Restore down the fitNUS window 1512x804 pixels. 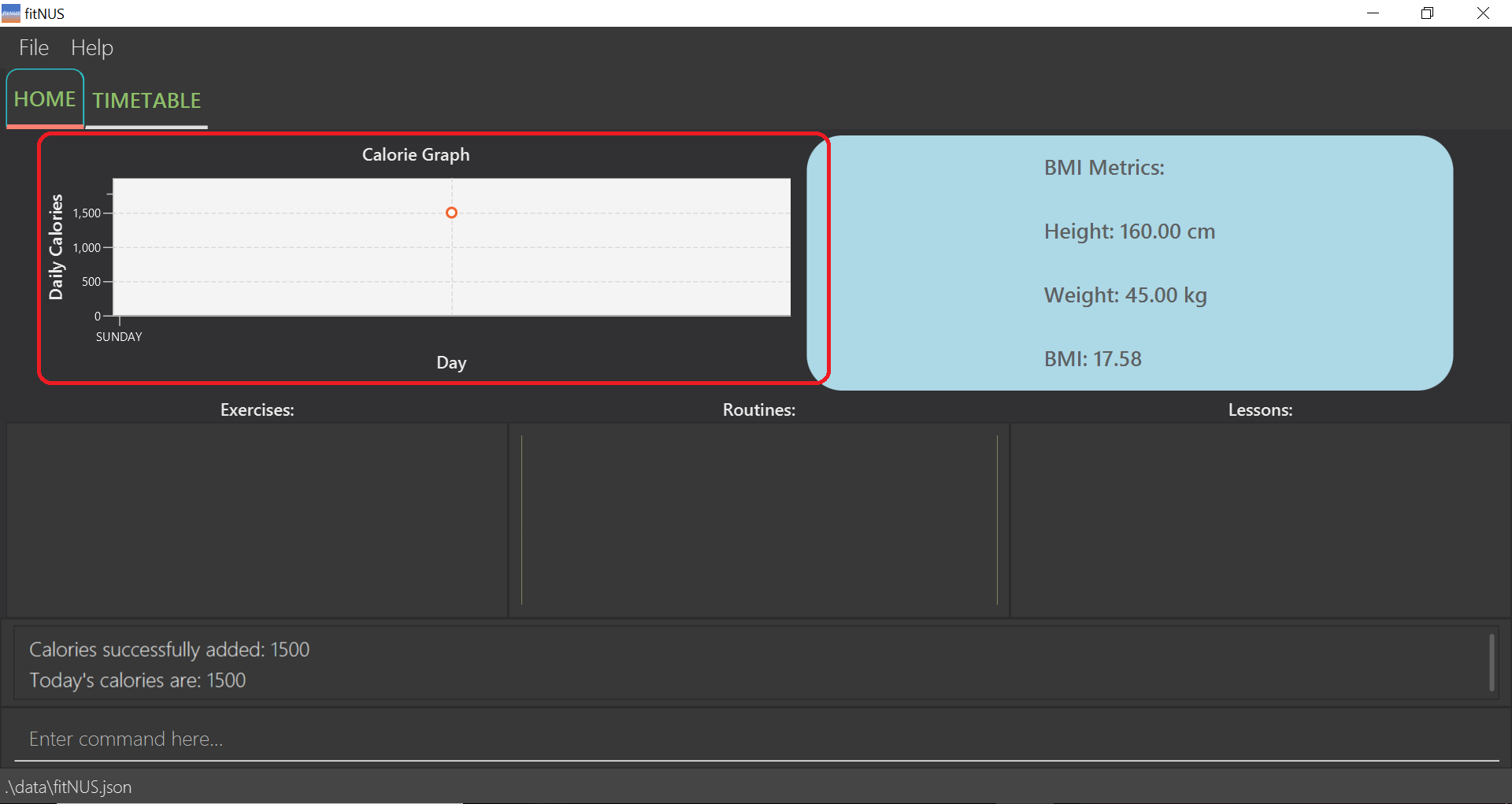[x=1427, y=13]
